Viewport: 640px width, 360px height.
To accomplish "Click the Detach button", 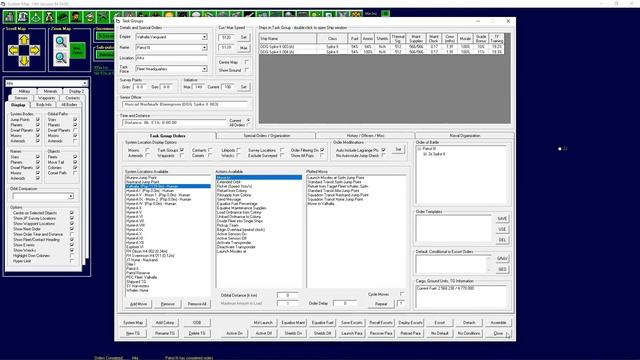I will pyautogui.click(x=469, y=323).
